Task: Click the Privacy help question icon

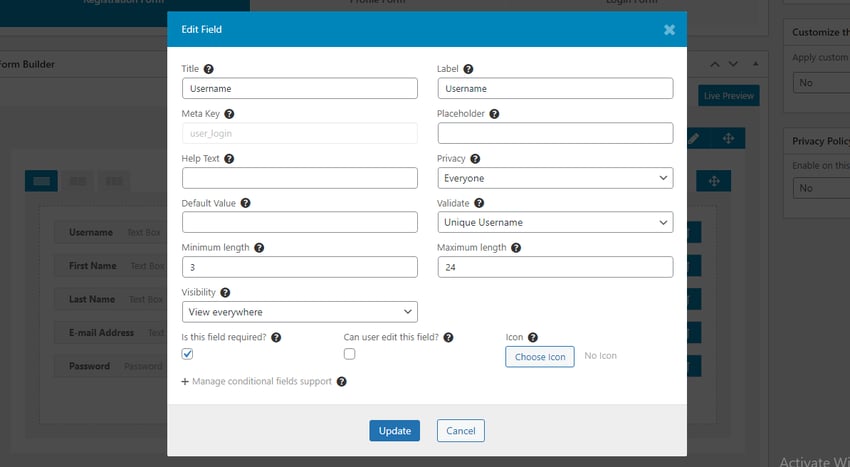Action: click(x=475, y=158)
